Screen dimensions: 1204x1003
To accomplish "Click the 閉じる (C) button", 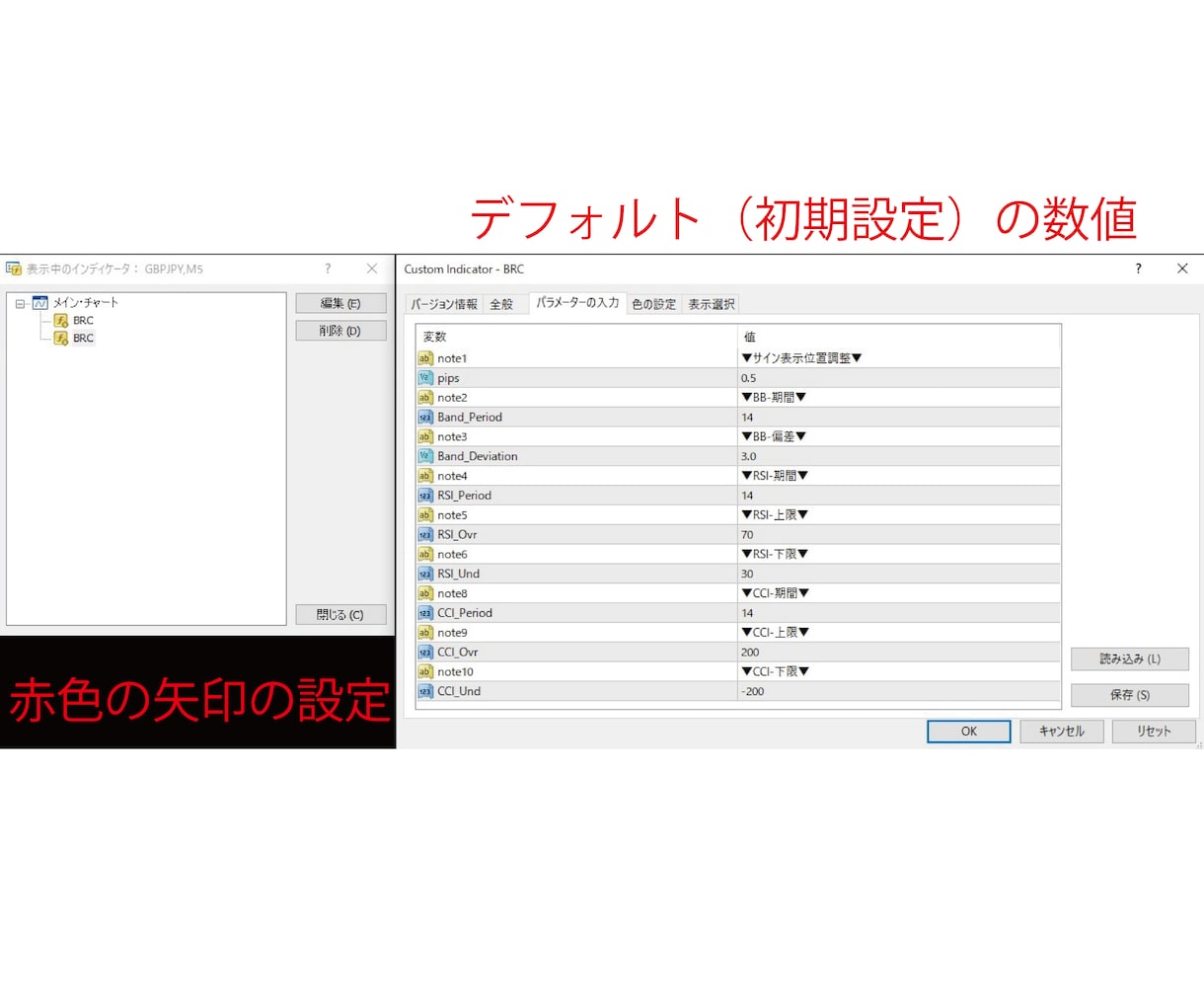I will (x=340, y=615).
